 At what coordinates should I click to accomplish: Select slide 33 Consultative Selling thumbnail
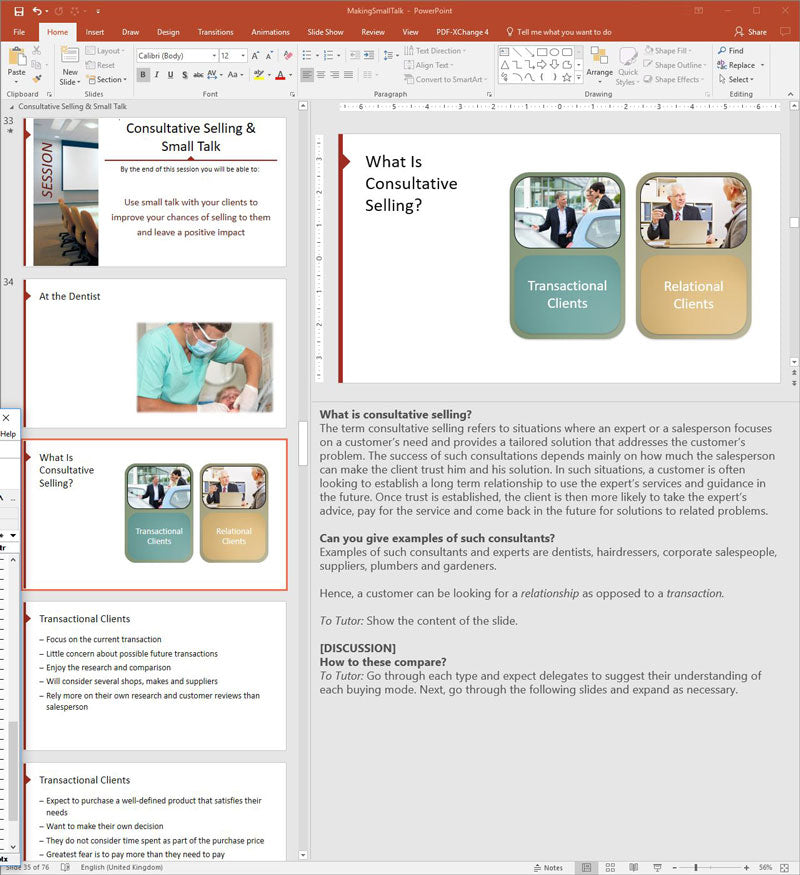pos(156,192)
